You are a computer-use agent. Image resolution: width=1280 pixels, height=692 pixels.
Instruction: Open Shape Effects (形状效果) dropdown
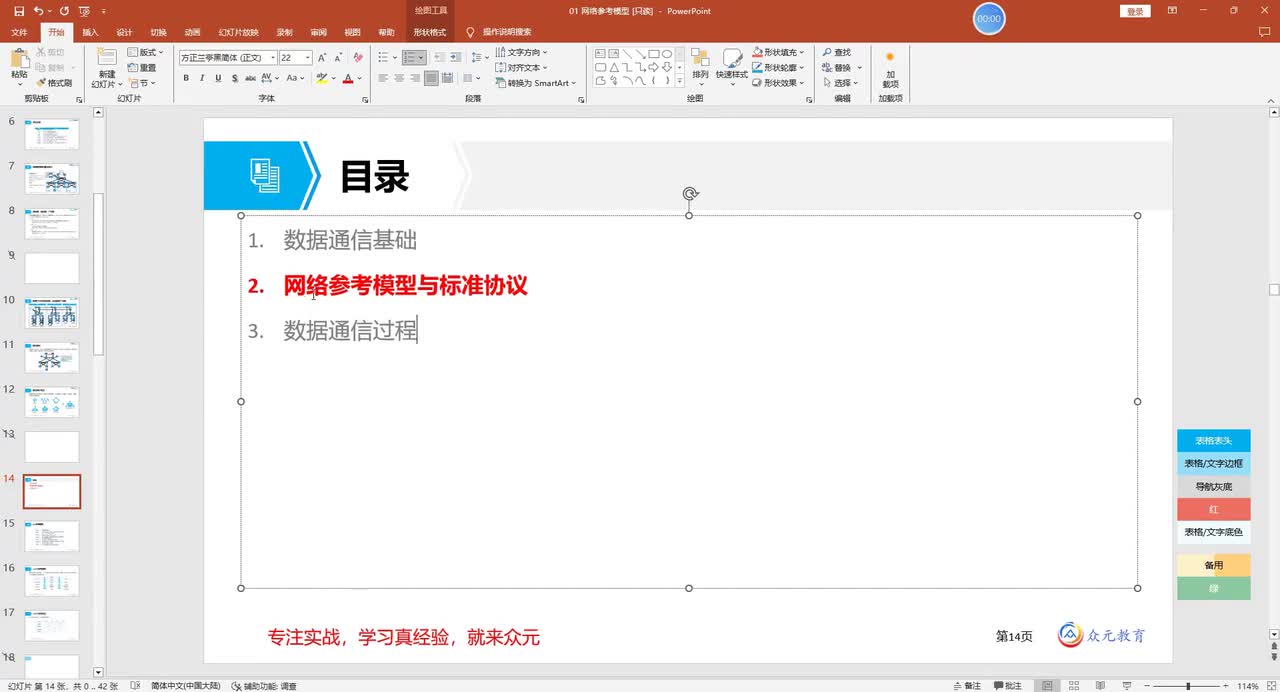780,83
